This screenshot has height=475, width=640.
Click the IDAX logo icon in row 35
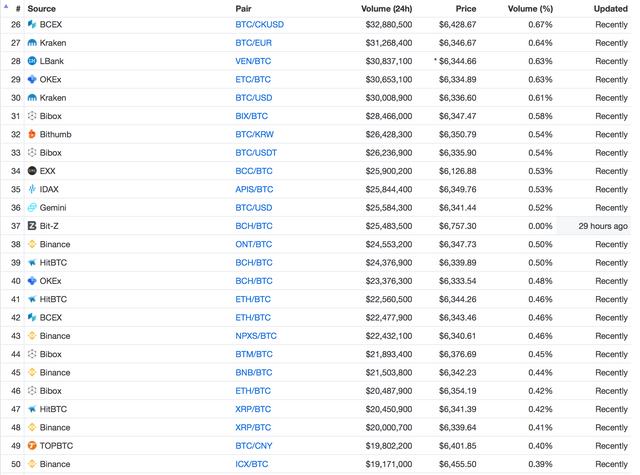click(x=32, y=189)
